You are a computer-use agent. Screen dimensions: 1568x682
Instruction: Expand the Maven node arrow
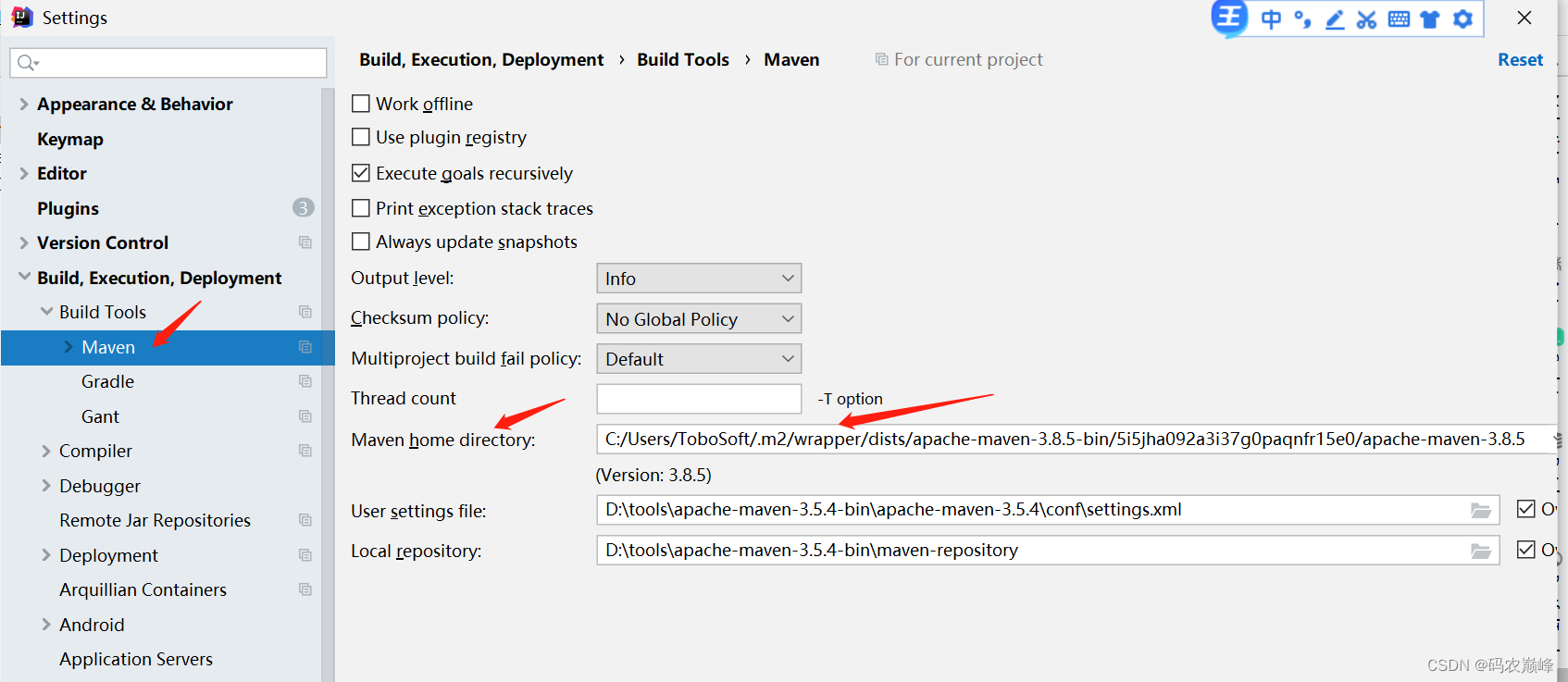(x=68, y=347)
